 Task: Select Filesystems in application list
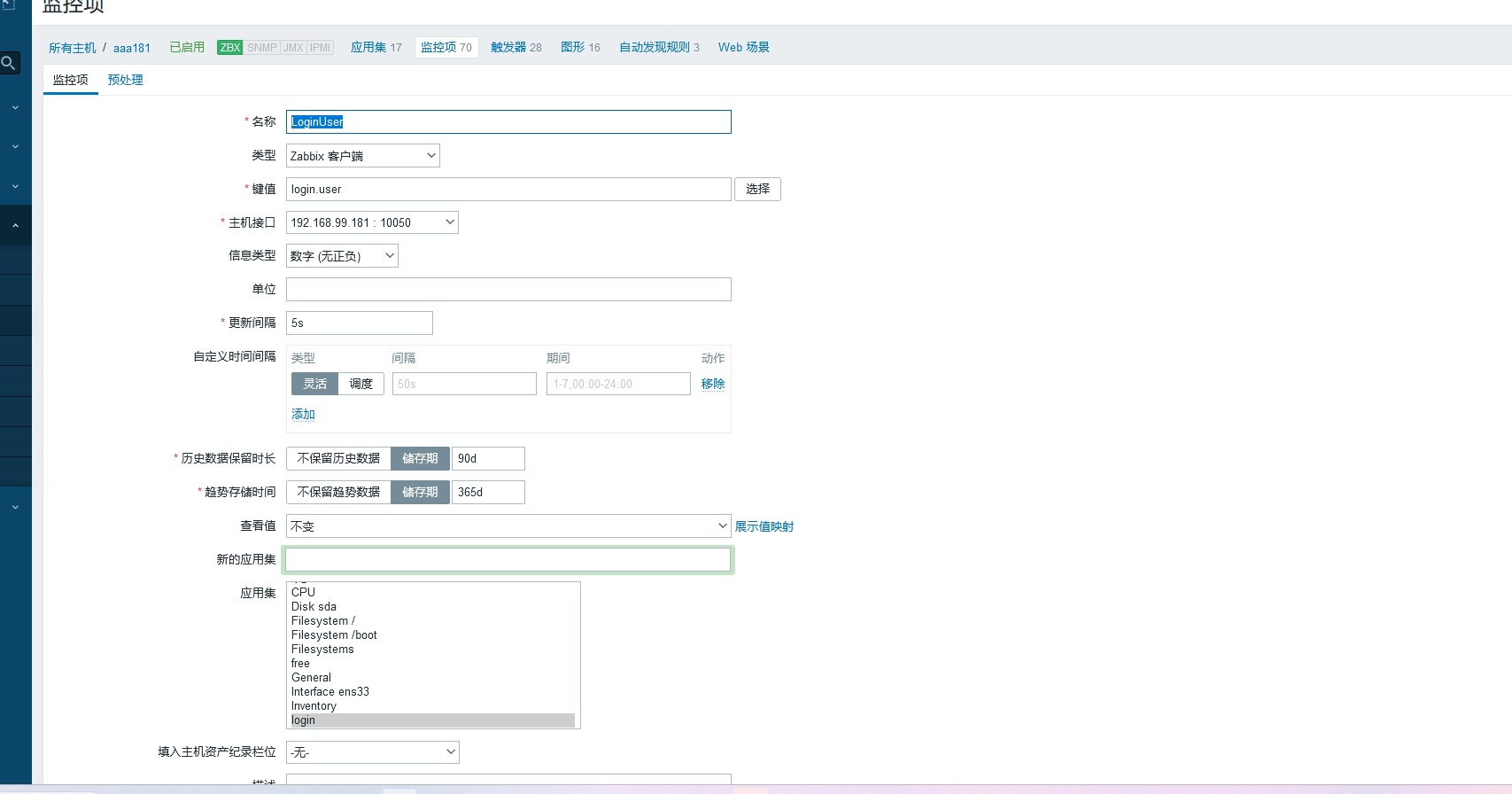pyautogui.click(x=432, y=650)
